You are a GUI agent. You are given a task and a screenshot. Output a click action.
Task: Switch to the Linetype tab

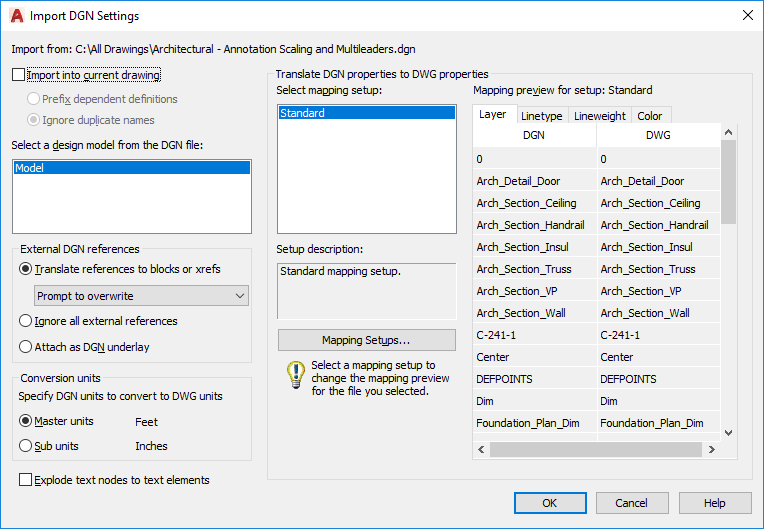click(x=541, y=116)
